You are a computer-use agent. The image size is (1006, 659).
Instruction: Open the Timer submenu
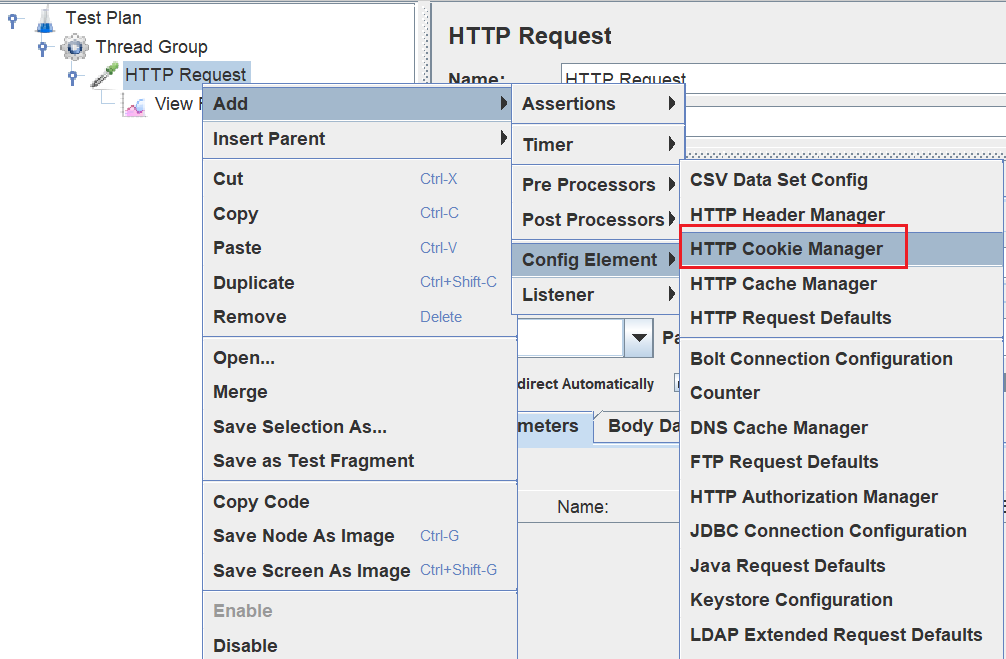598,144
